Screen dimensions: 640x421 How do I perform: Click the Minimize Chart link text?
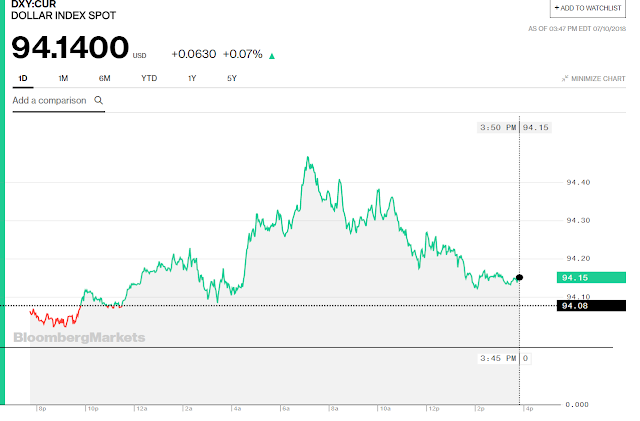coord(600,78)
